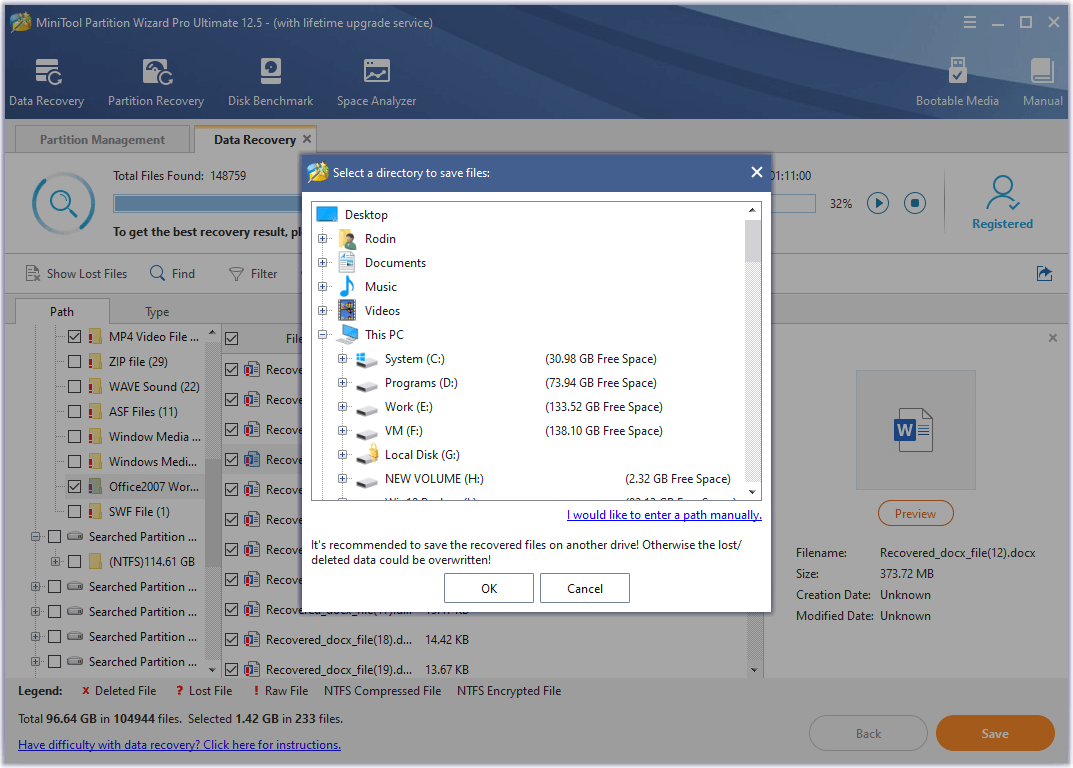Click the Preview button
The image size is (1073, 768).
tap(915, 513)
